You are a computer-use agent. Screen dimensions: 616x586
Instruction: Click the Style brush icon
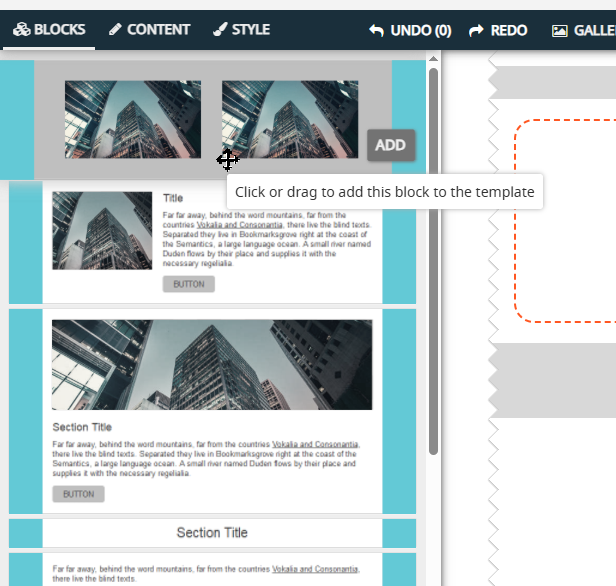pos(220,29)
